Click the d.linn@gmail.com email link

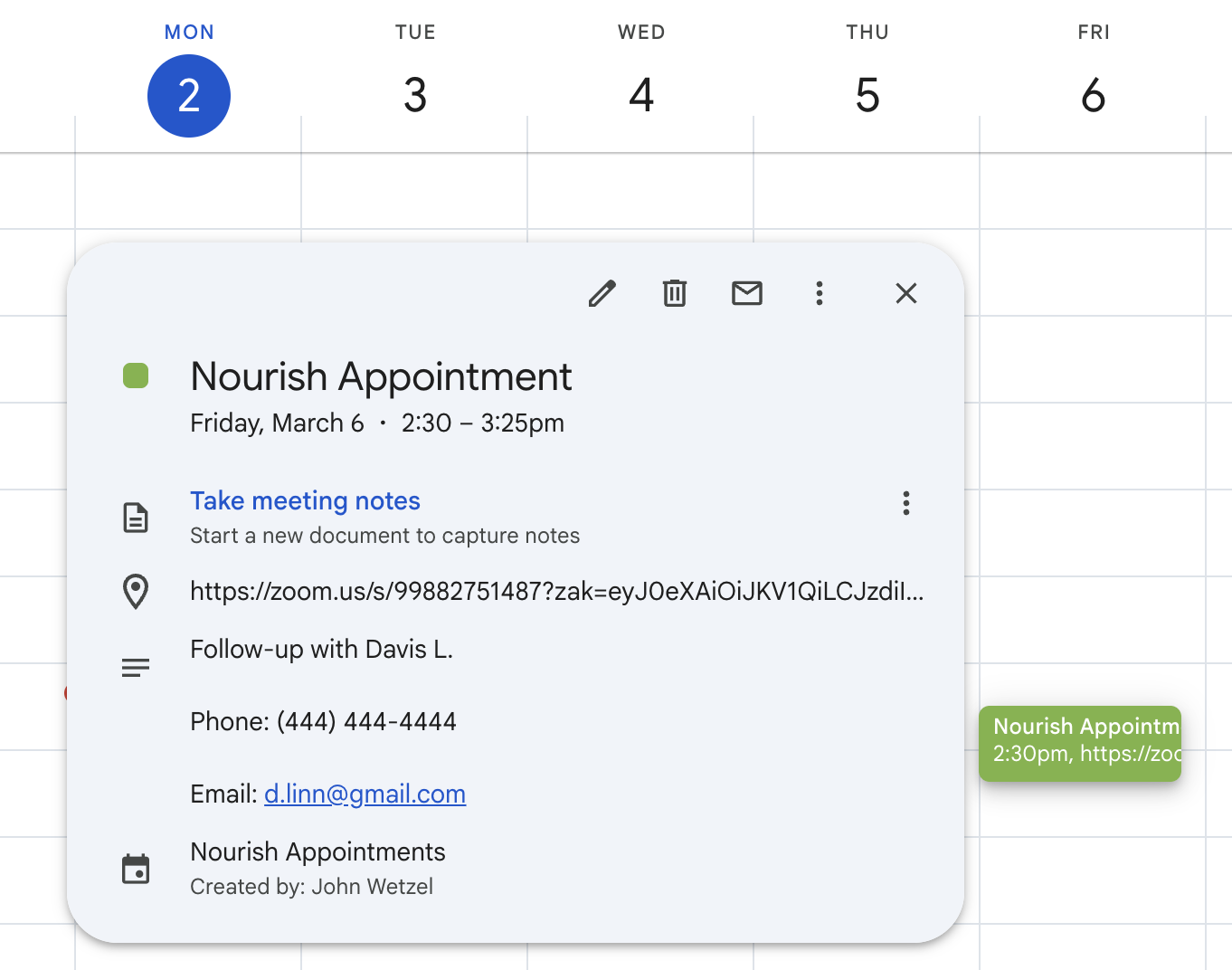point(365,794)
